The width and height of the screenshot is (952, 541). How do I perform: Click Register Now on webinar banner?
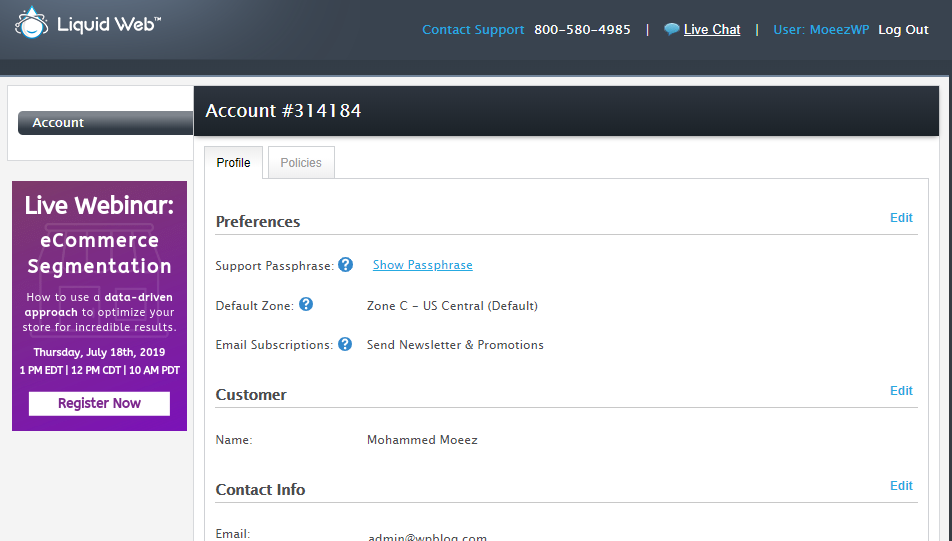(100, 404)
